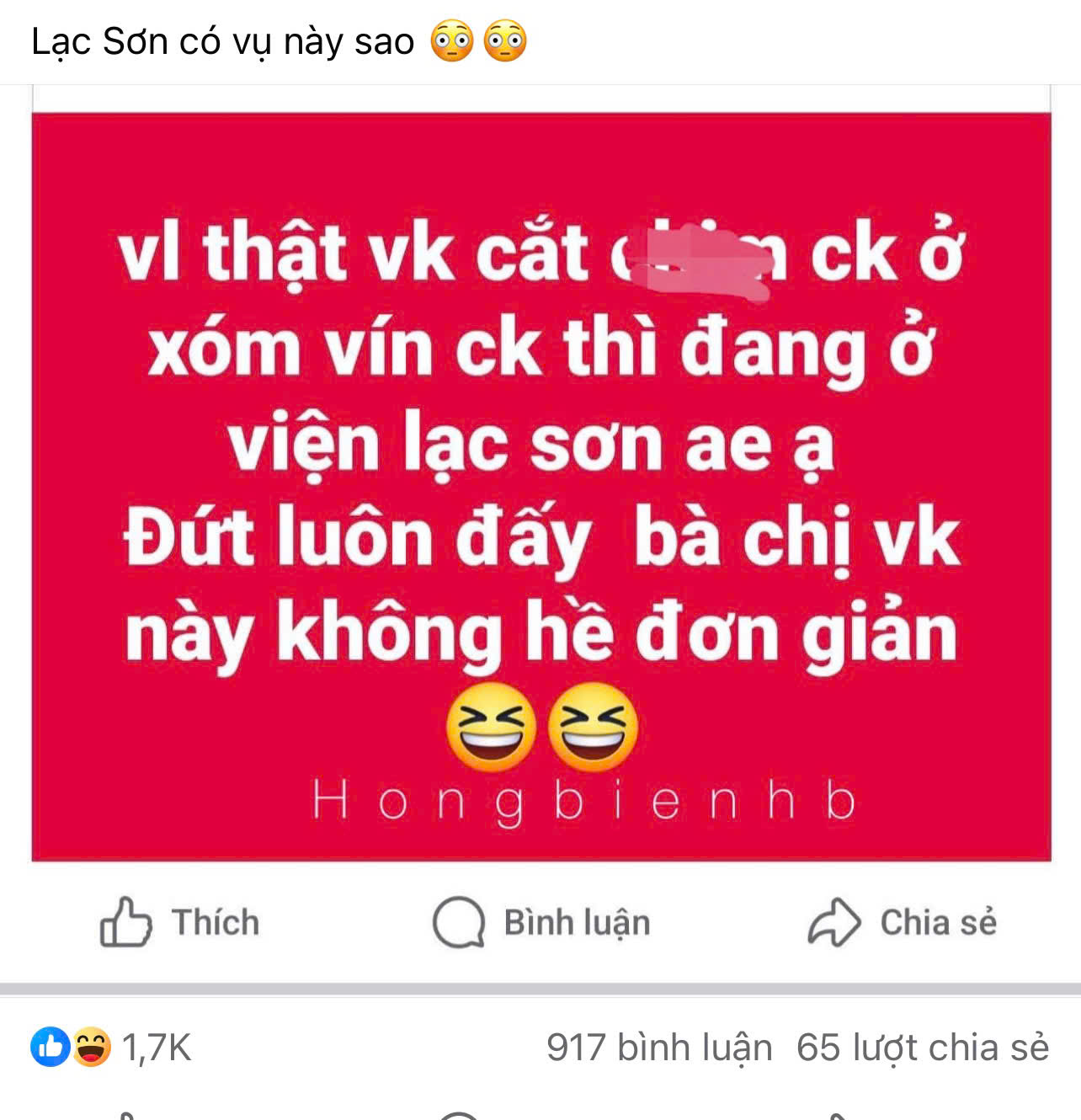View the 65 lượt chia sẻ list
Viewport: 1081px width, 1120px height.
[923, 1048]
